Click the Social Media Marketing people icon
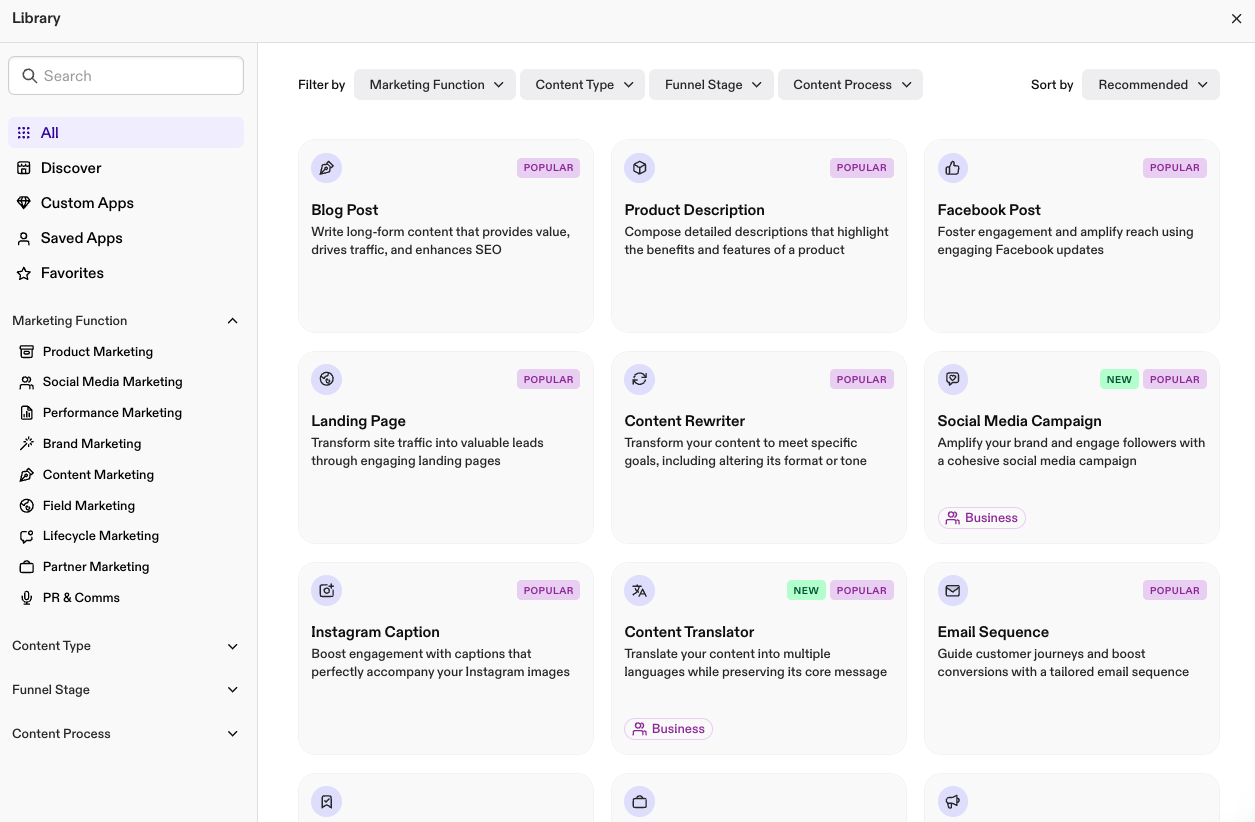 27,382
